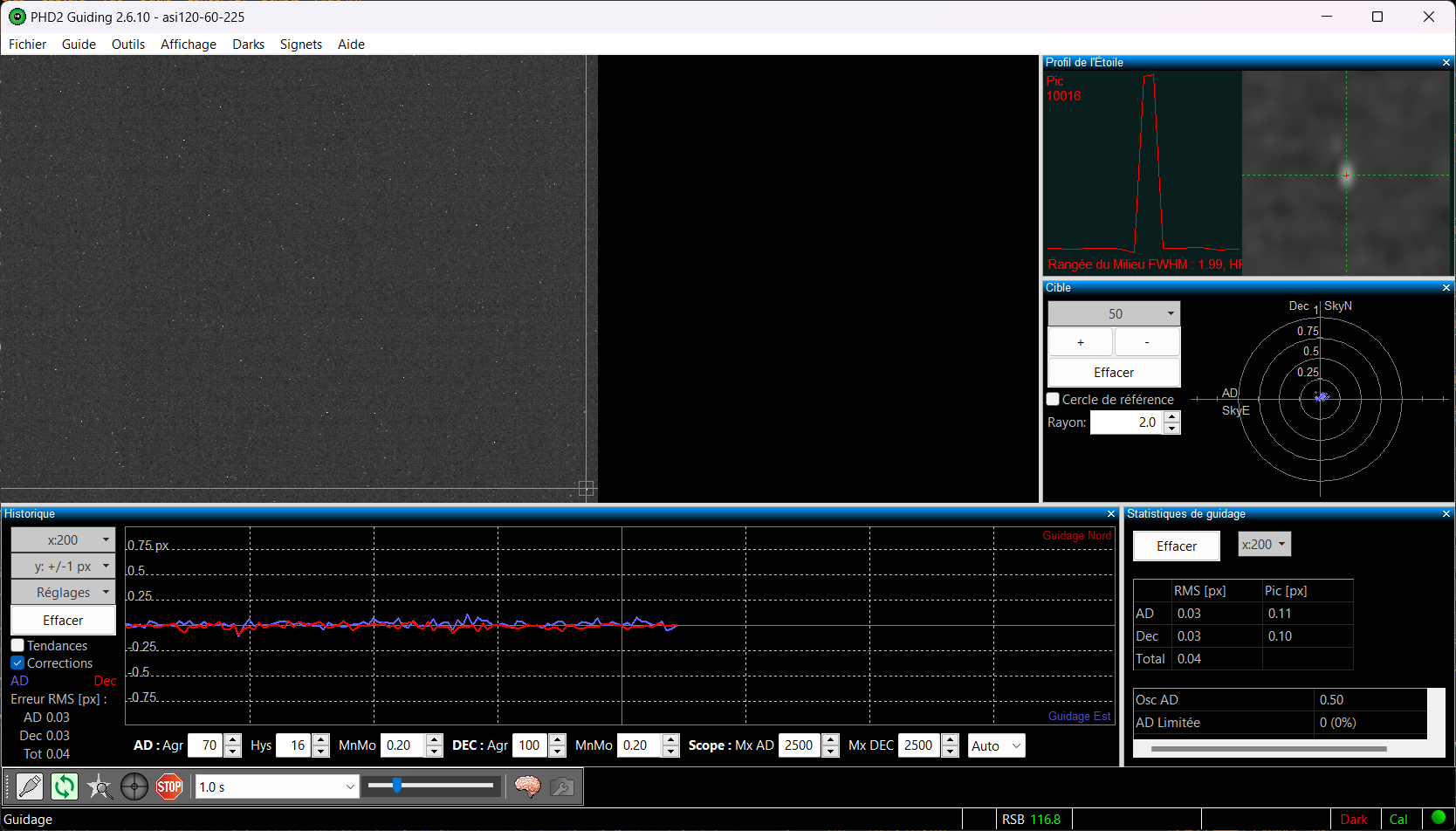Open the Auto declination mode dropdown

point(996,745)
